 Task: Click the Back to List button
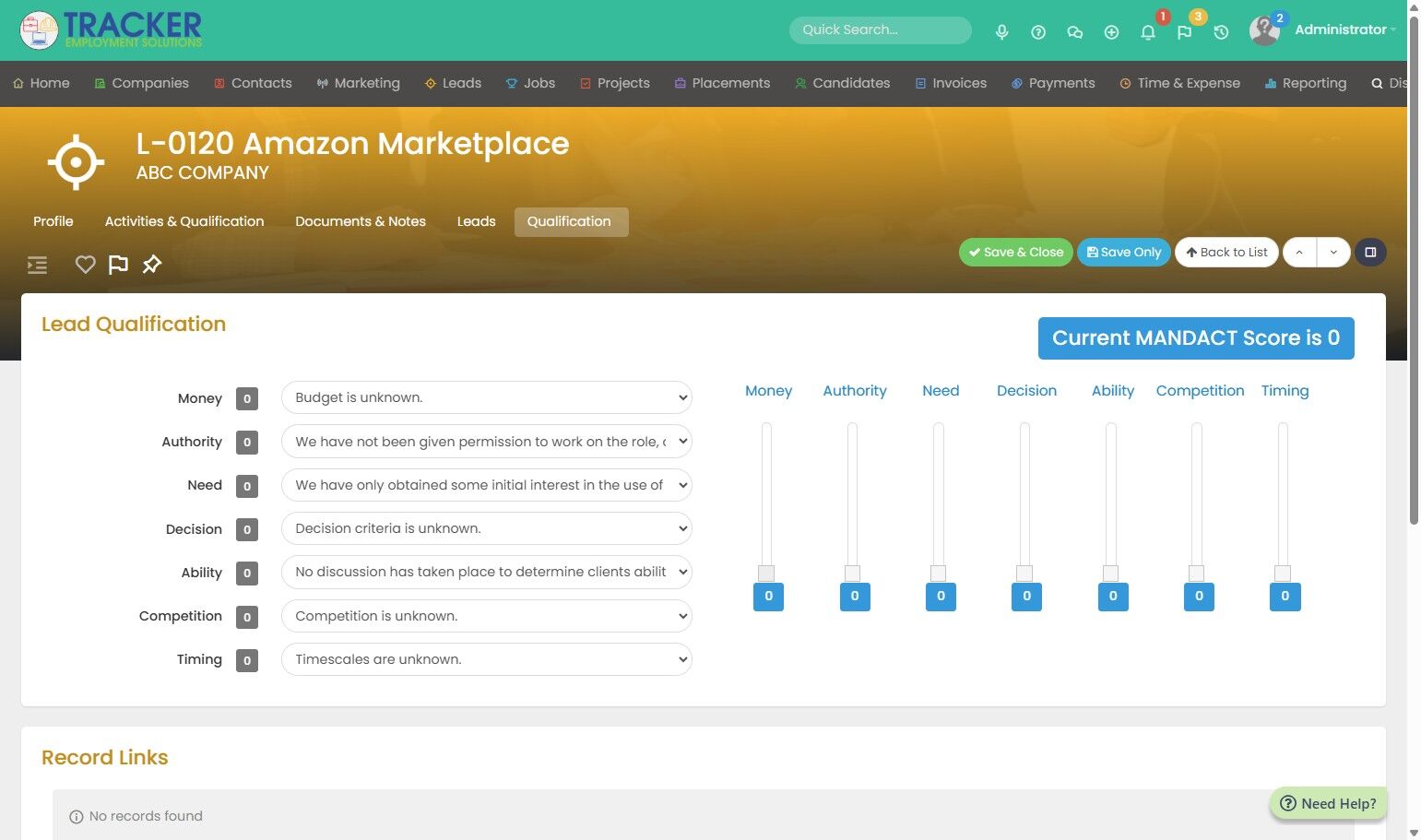coord(1226,252)
